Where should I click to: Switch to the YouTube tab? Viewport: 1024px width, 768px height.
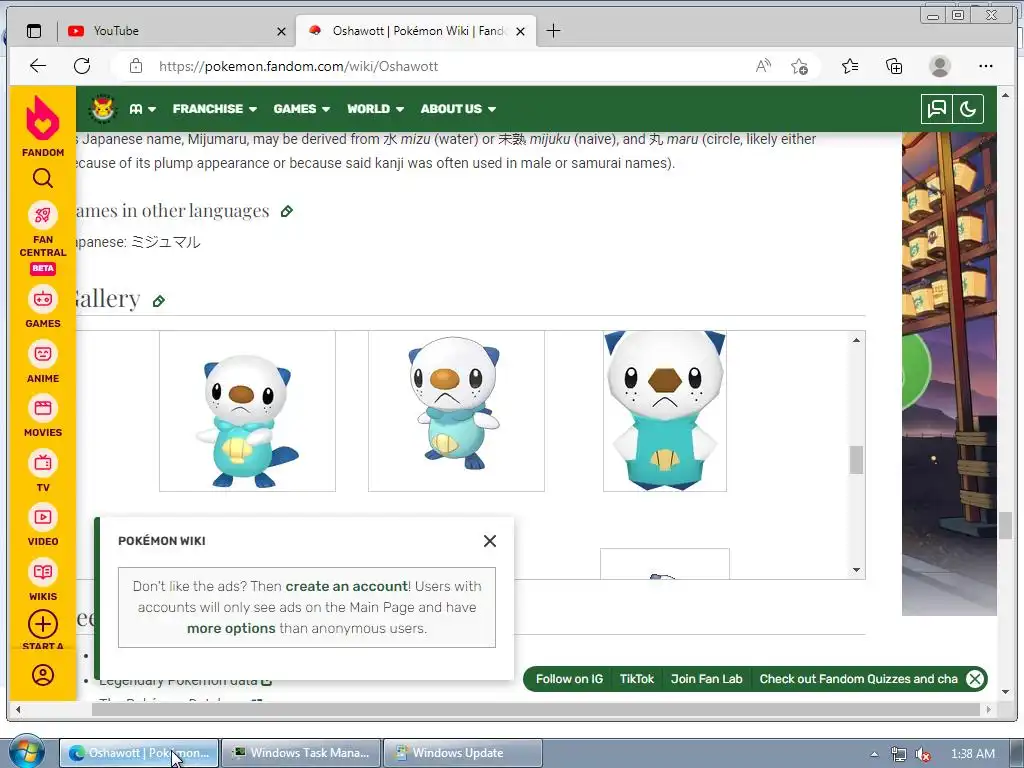(x=174, y=31)
